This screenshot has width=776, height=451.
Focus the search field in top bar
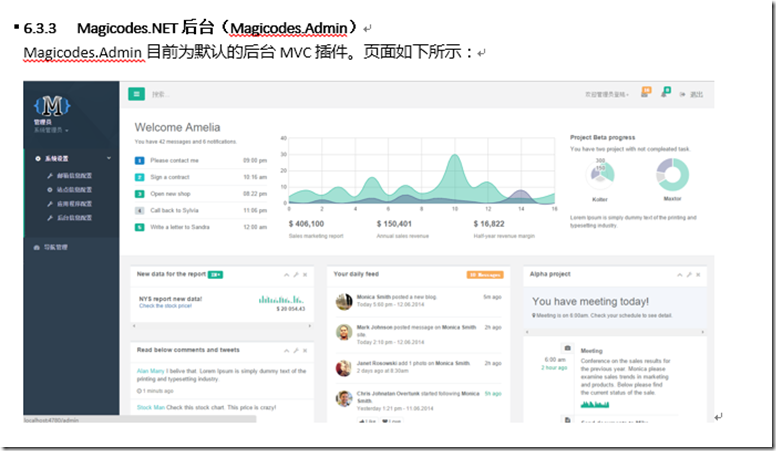pyautogui.click(x=161, y=94)
